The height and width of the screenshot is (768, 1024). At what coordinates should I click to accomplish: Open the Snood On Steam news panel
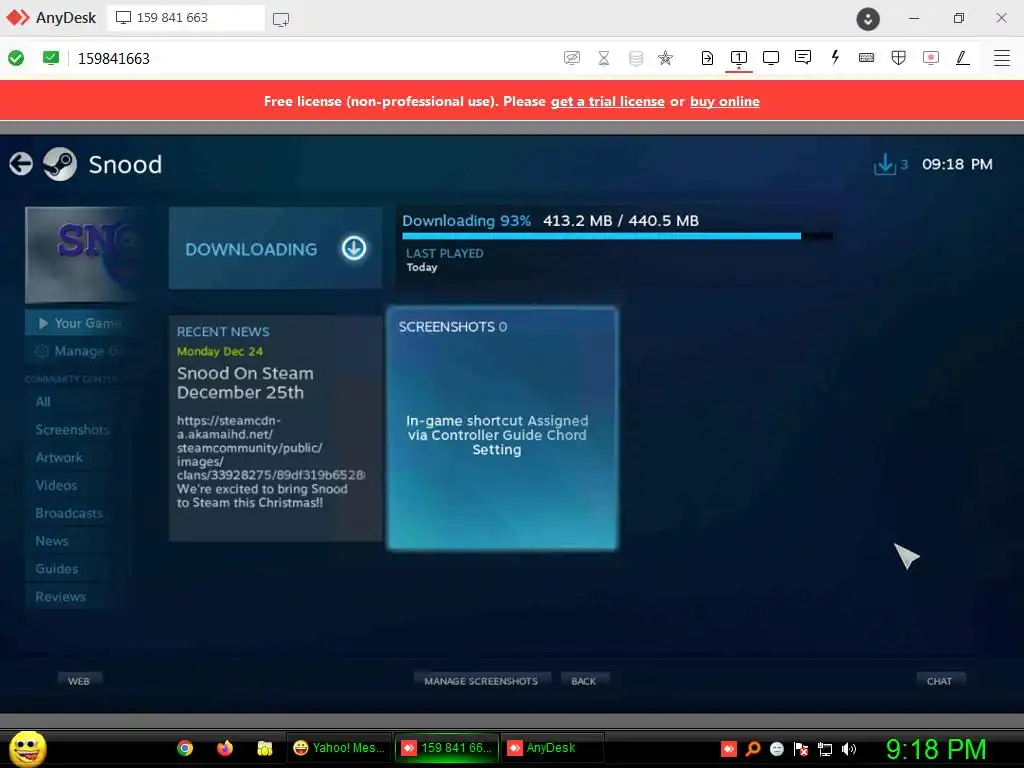pos(276,428)
